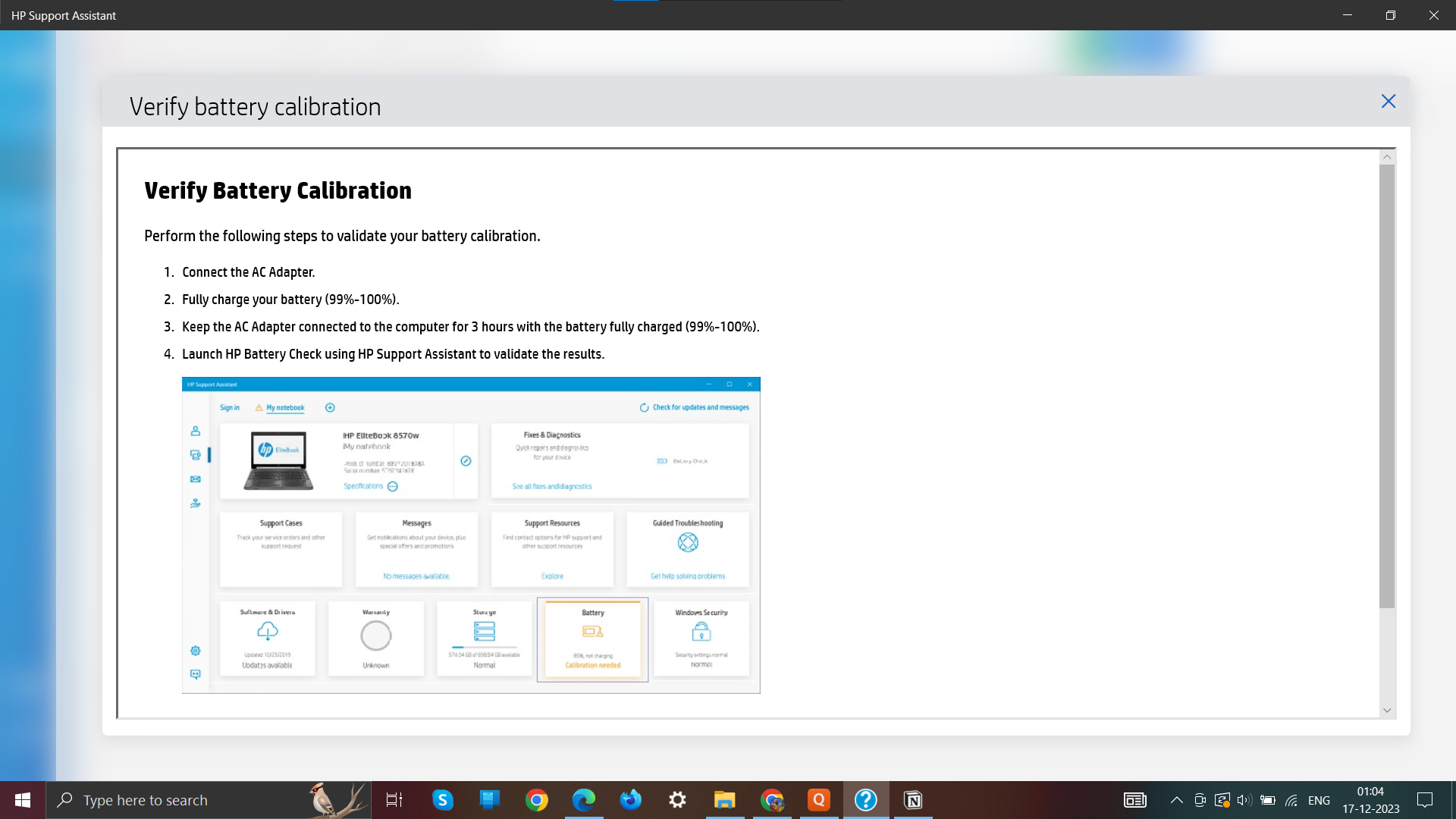Click the step beginning "Launch HP Battery Check"
Viewport: 1456px width, 819px height.
coord(394,354)
